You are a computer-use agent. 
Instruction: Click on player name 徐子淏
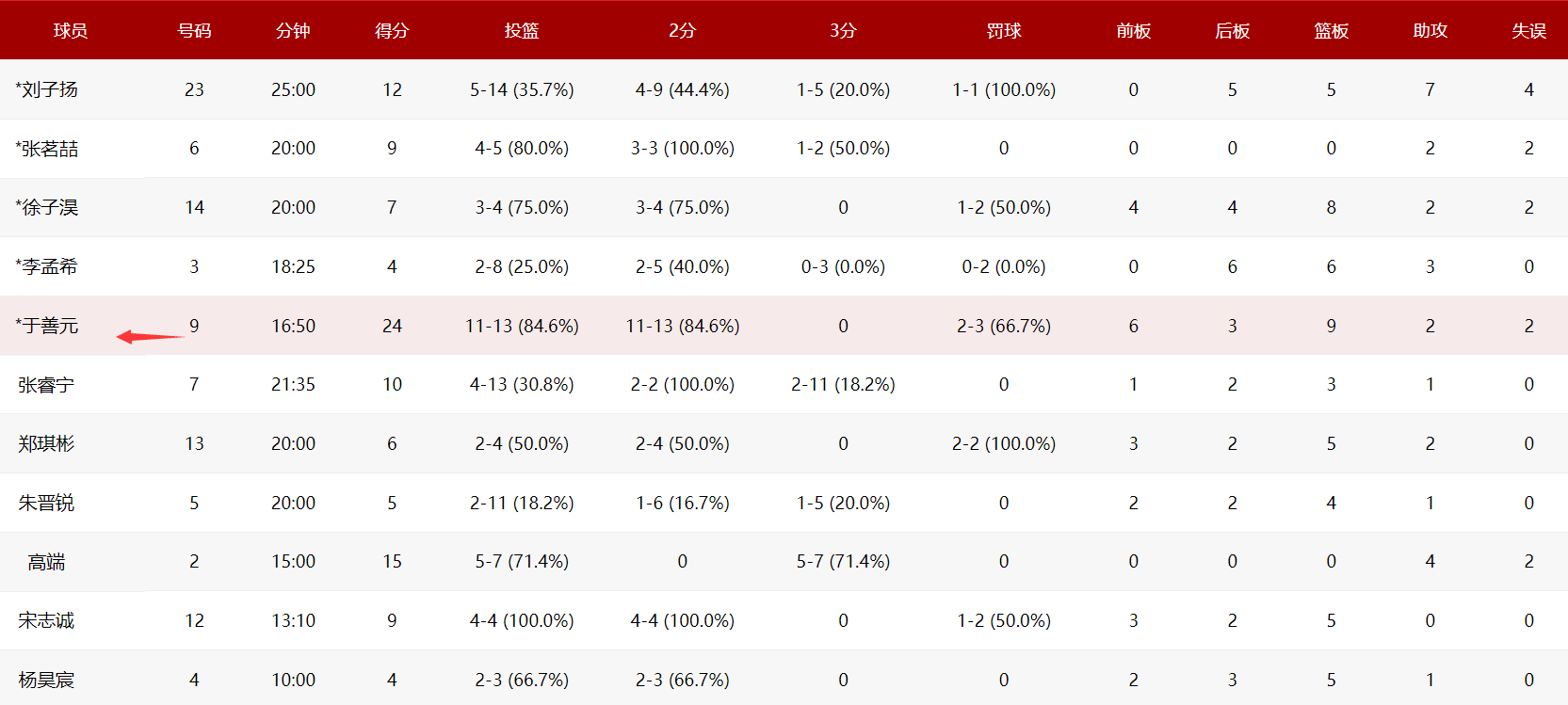point(49,207)
